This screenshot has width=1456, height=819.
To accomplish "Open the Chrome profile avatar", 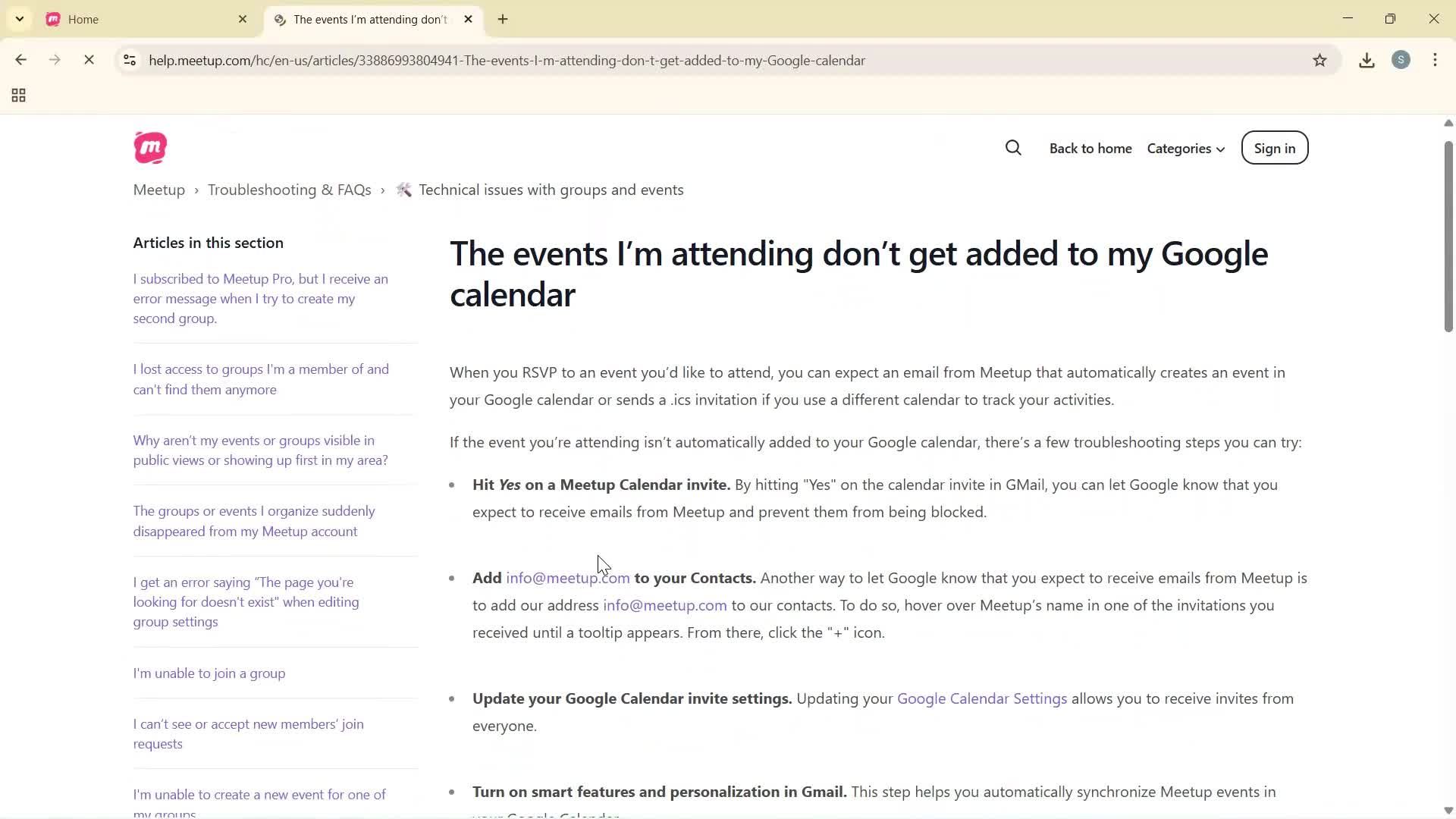I will [1401, 60].
